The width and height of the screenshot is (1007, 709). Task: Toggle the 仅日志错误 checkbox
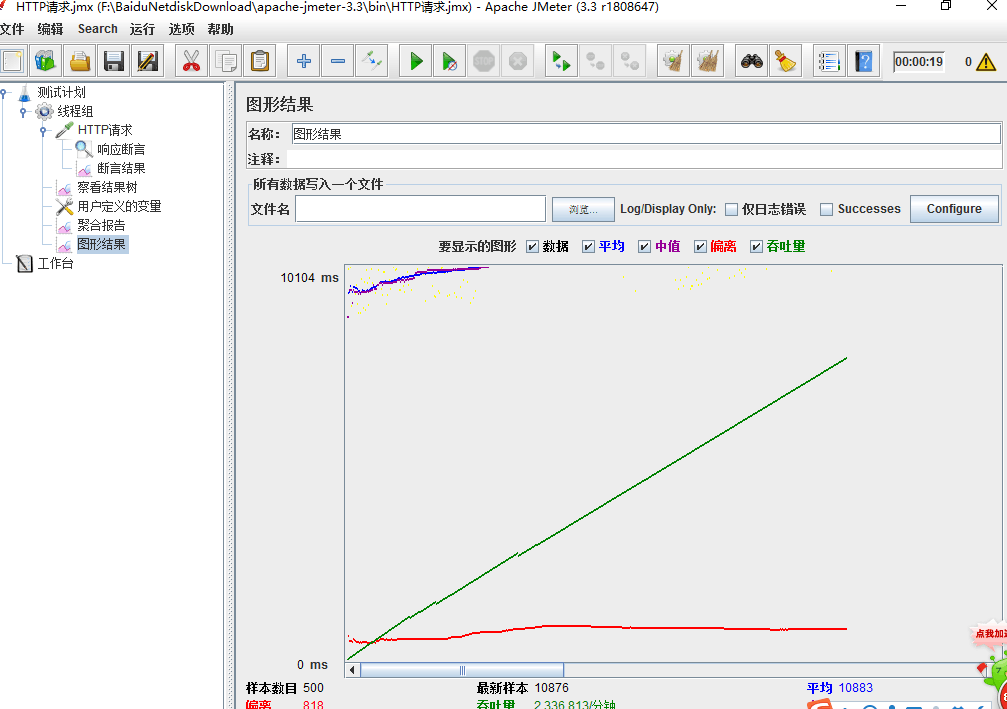(x=731, y=209)
